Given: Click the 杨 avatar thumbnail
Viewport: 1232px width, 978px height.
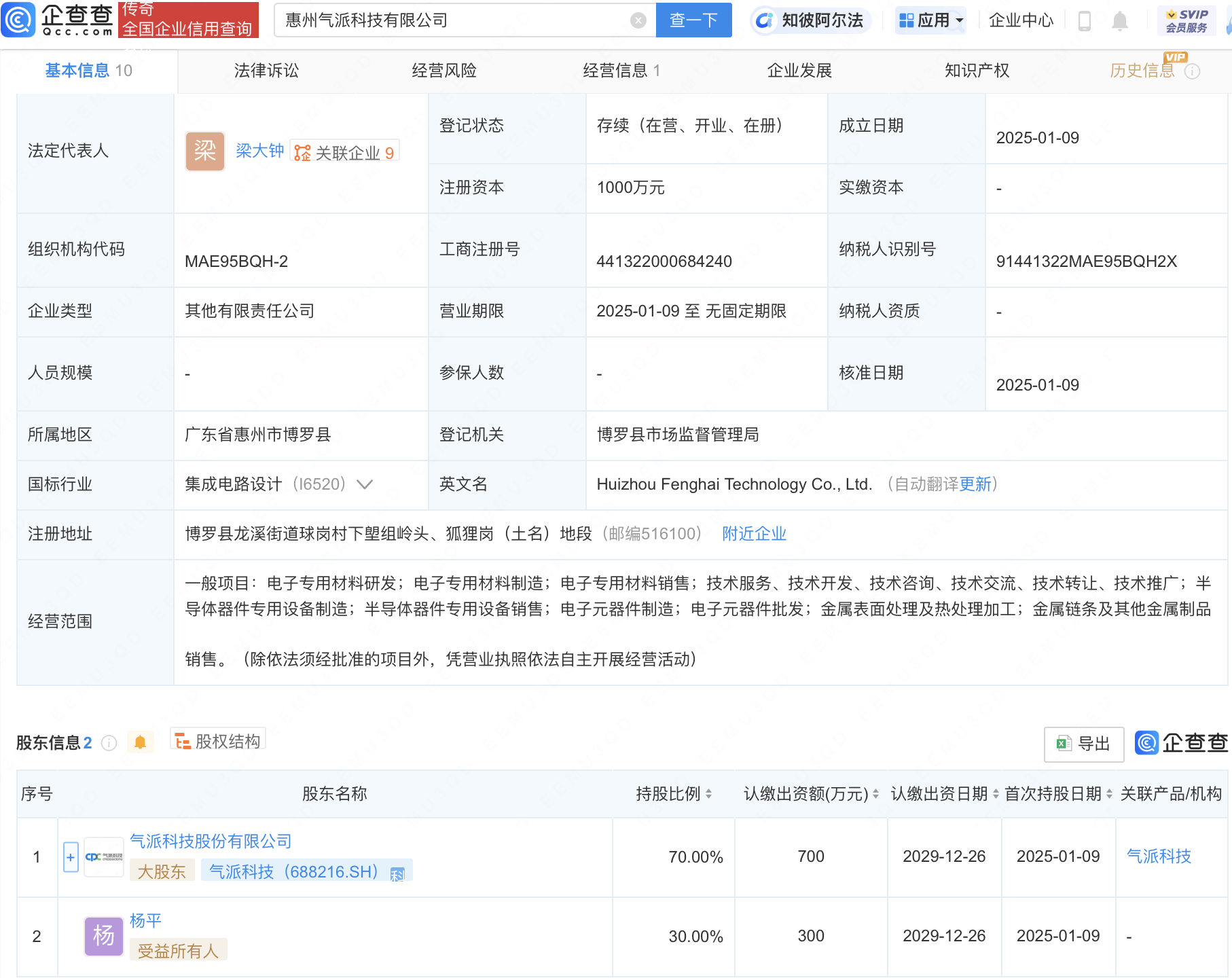Looking at the screenshot, I should click(x=104, y=937).
